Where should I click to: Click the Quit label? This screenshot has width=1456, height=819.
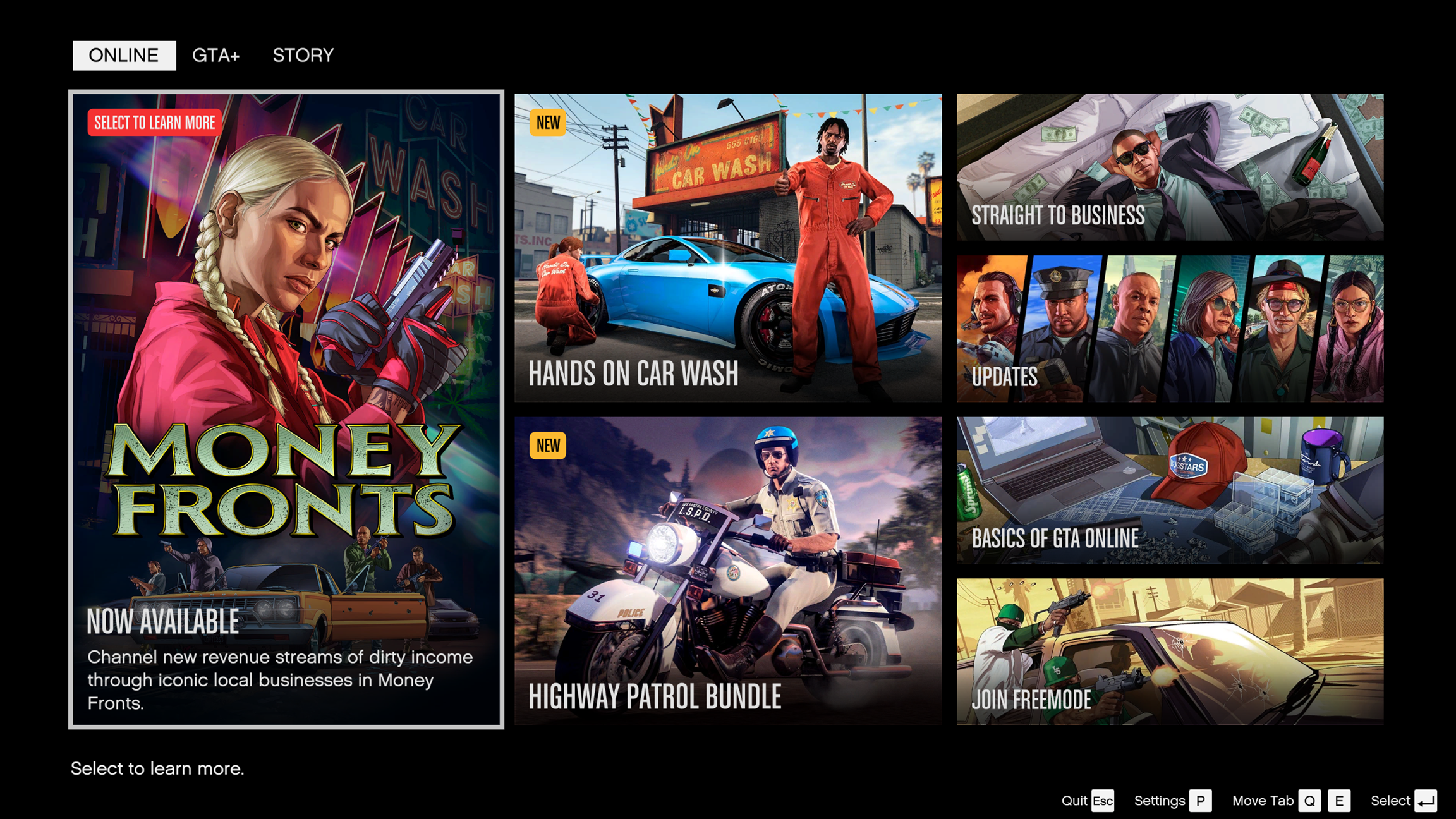pos(1074,801)
